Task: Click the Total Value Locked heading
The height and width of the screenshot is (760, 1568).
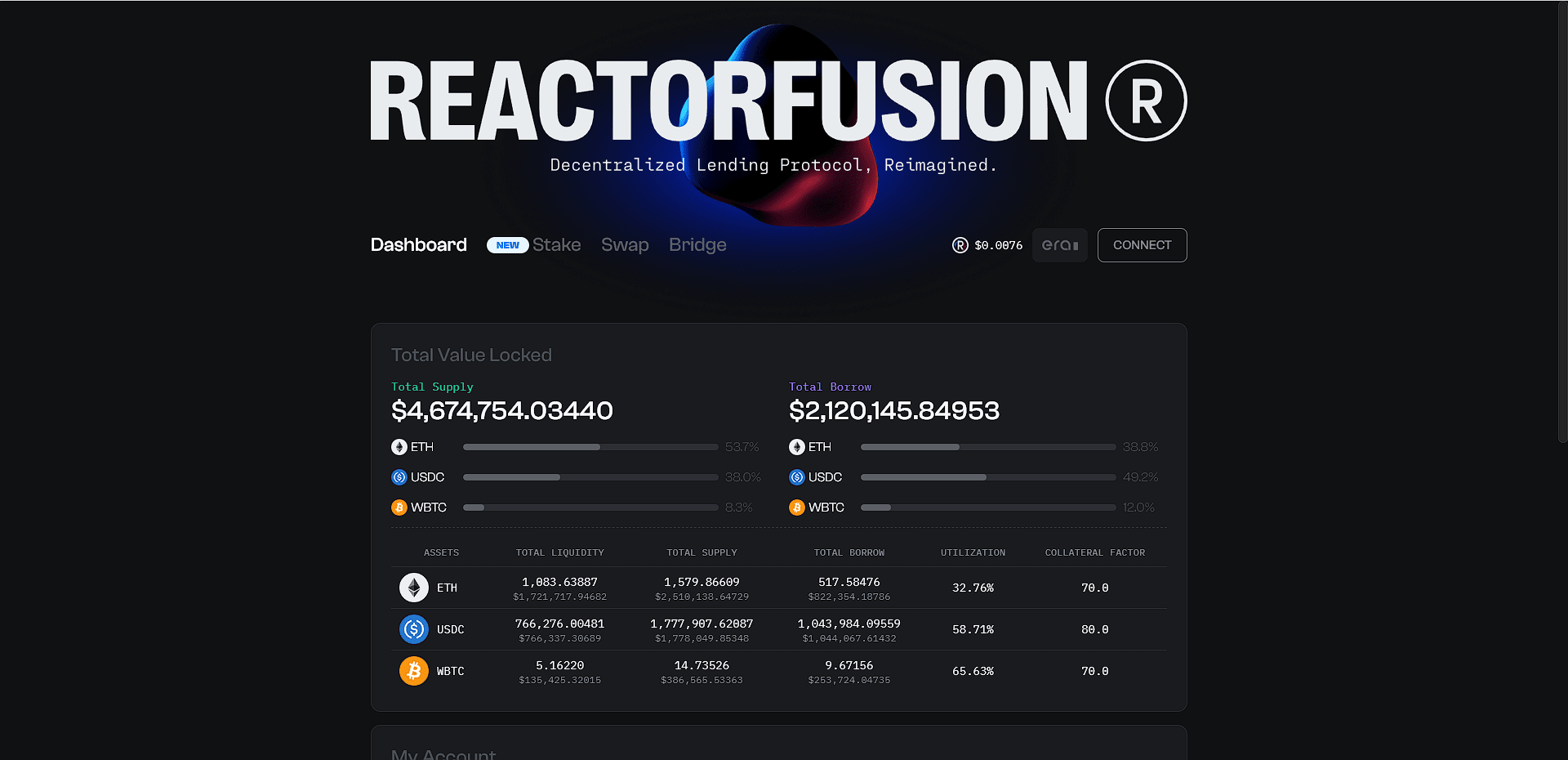Action: [471, 355]
